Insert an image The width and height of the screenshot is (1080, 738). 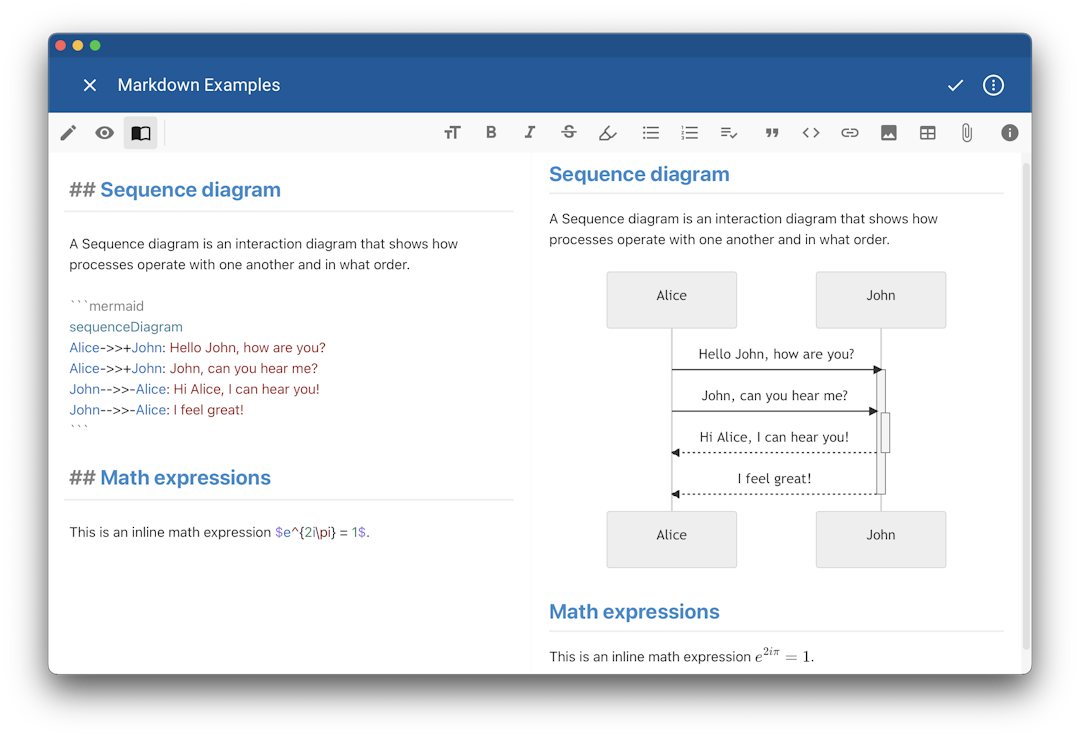[x=888, y=132]
